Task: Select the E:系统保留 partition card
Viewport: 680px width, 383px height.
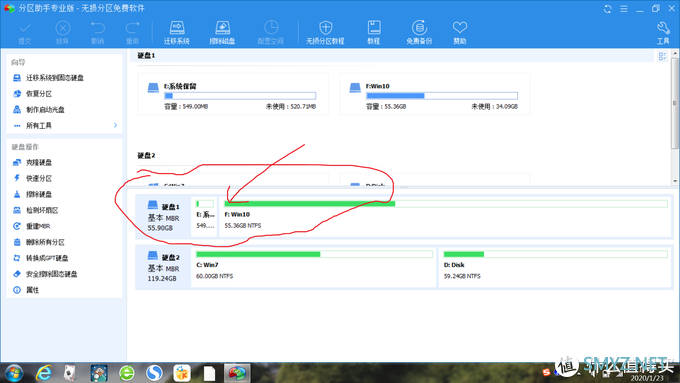Action: point(233,94)
